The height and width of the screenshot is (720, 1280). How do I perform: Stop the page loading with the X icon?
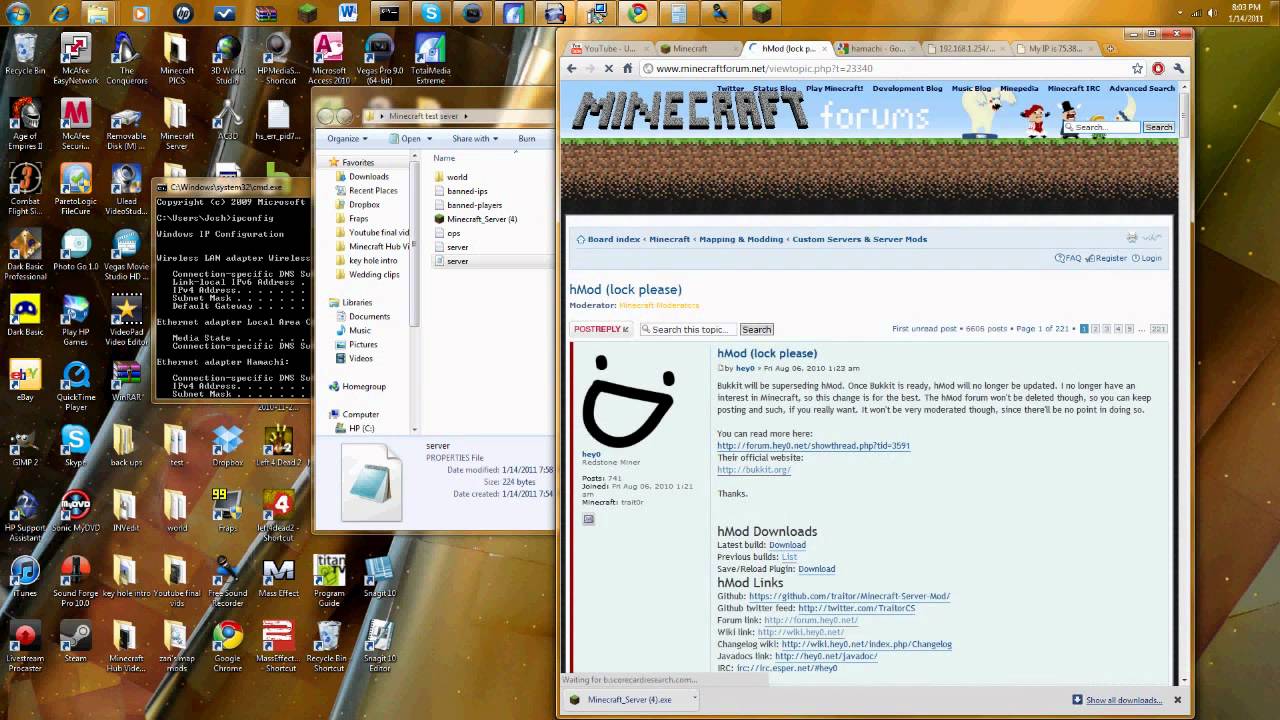[608, 68]
